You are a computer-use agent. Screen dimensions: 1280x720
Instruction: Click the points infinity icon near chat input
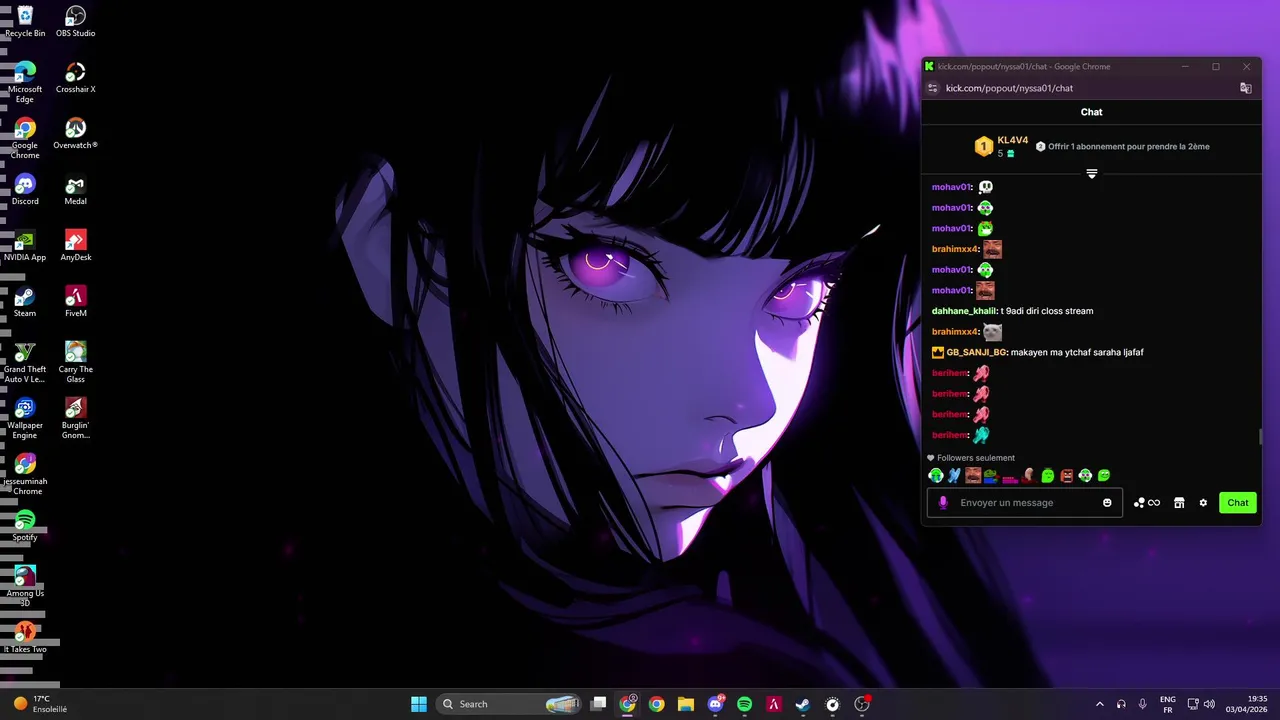click(1147, 503)
